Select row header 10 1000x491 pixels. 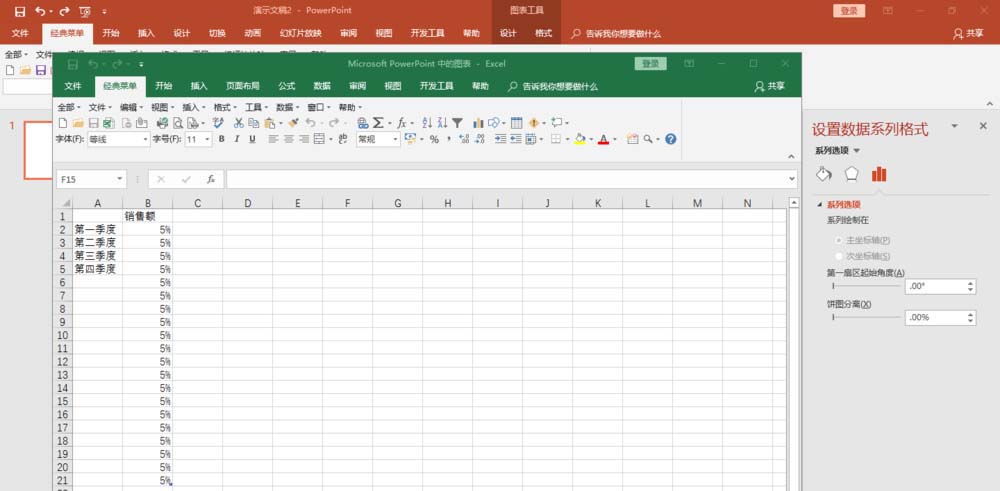pyautogui.click(x=62, y=335)
